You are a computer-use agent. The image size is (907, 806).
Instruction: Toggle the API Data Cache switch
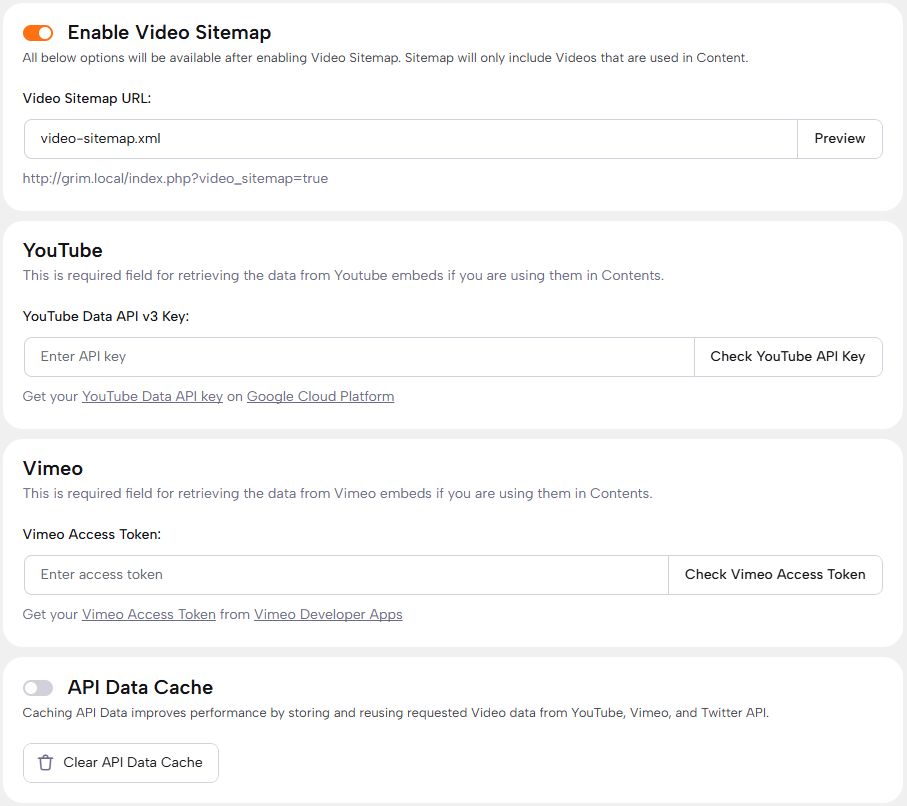(38, 688)
